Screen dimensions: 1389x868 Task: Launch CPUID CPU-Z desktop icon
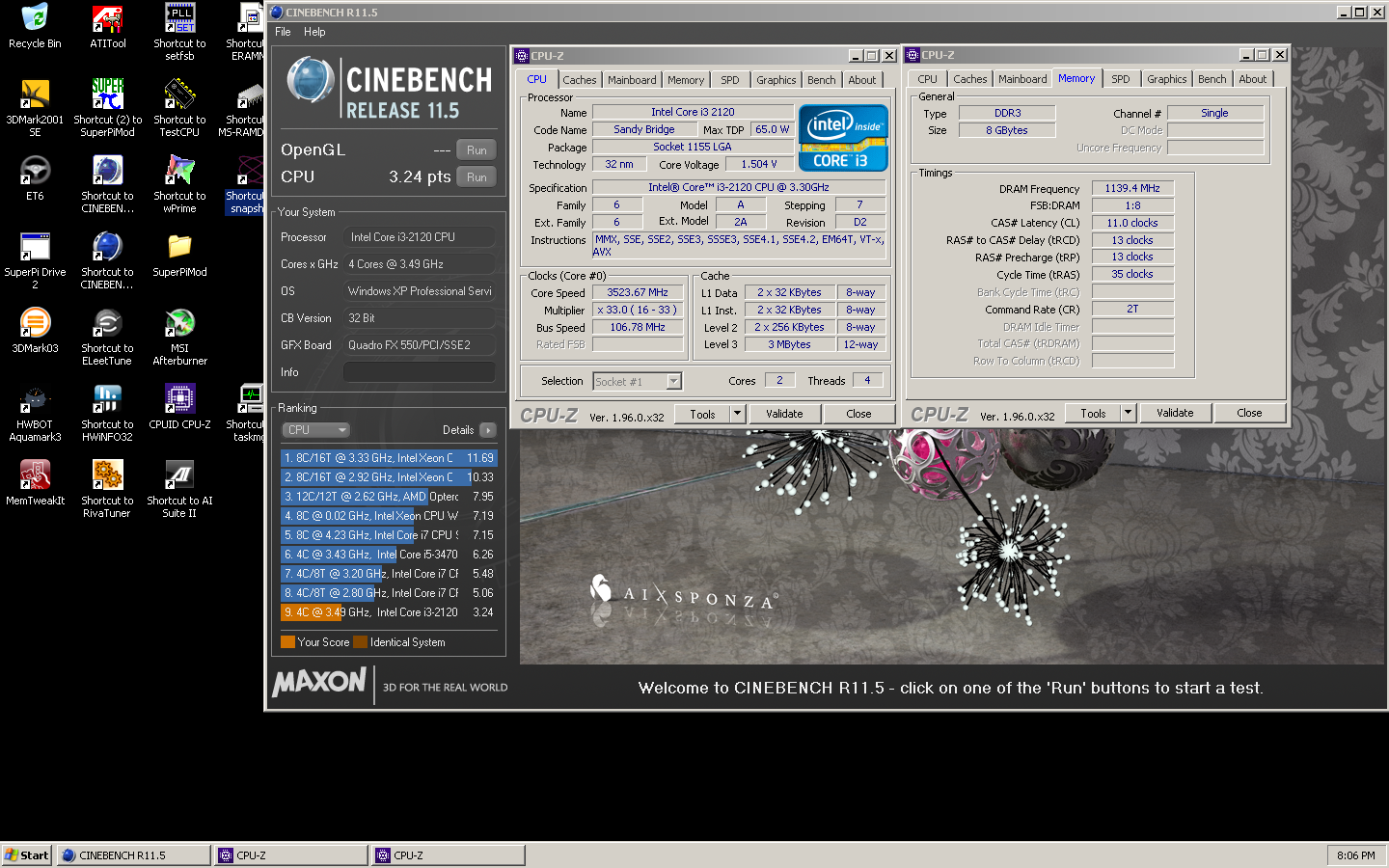179,407
